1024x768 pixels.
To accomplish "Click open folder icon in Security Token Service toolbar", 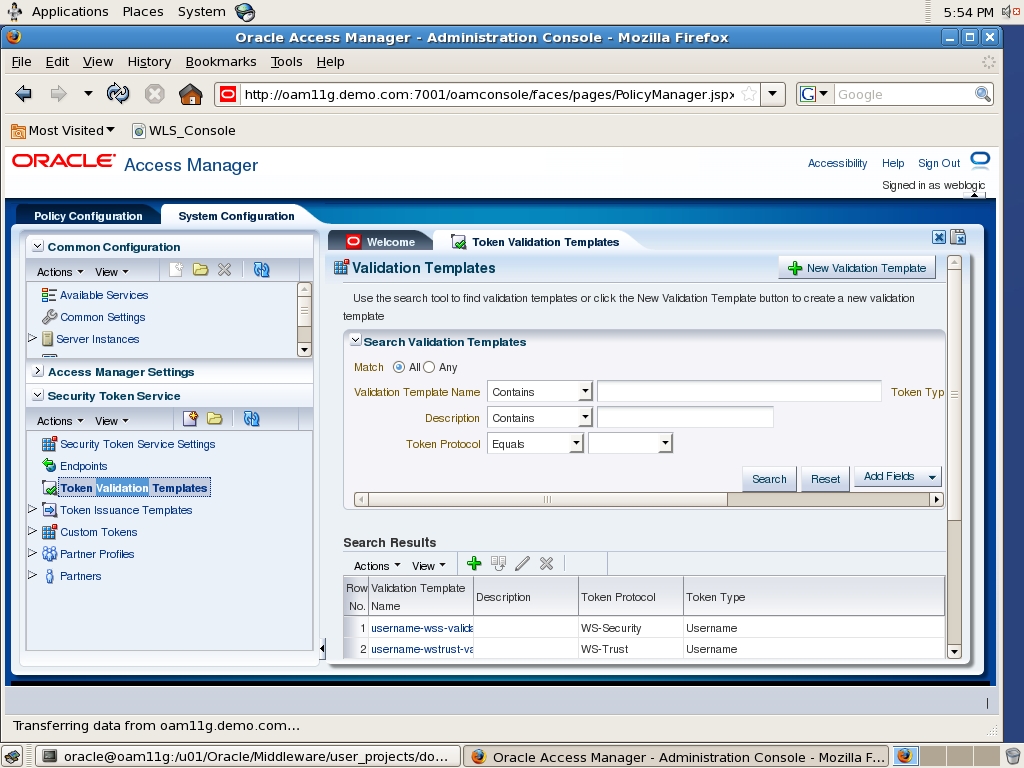I will click(215, 419).
